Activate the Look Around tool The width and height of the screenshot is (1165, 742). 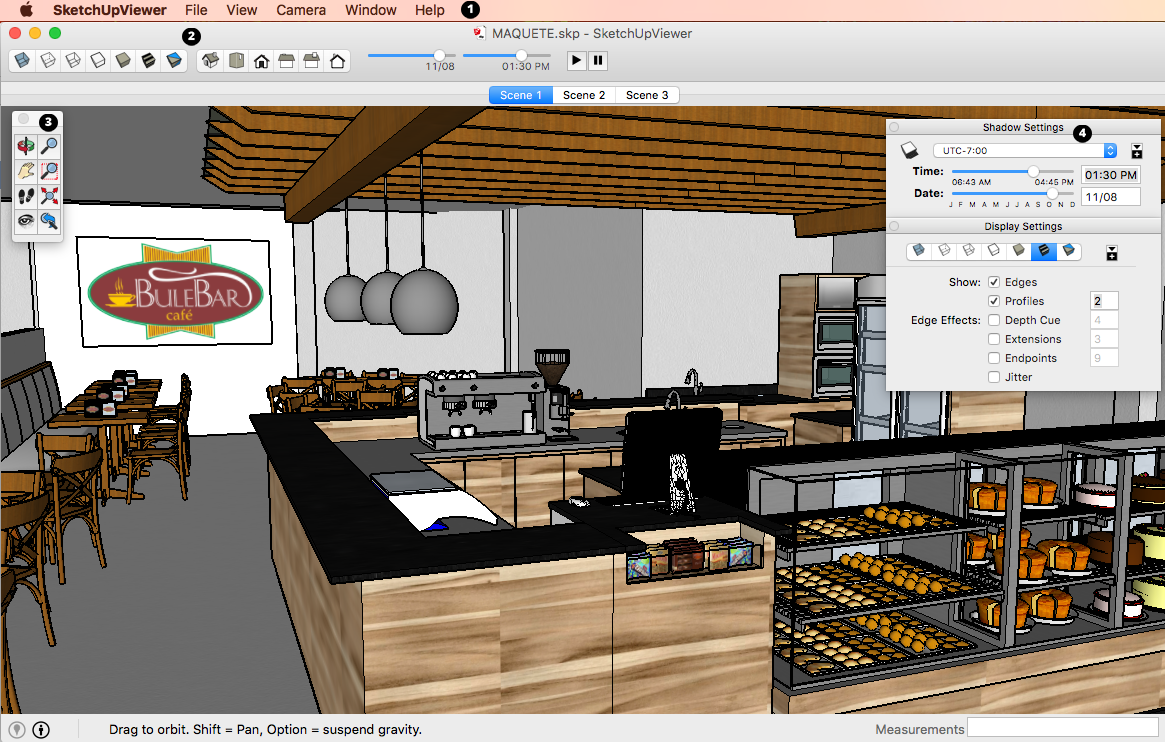(x=25, y=220)
